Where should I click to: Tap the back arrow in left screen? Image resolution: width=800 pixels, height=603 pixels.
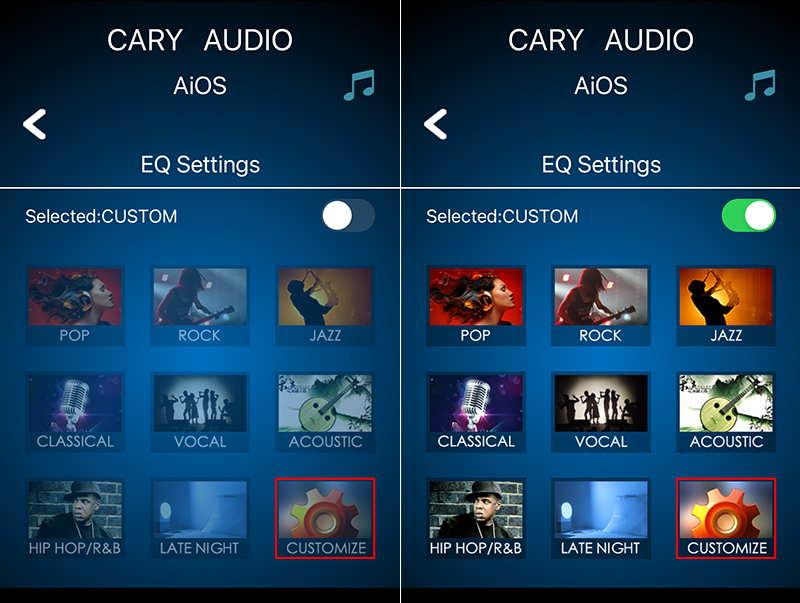(35, 124)
